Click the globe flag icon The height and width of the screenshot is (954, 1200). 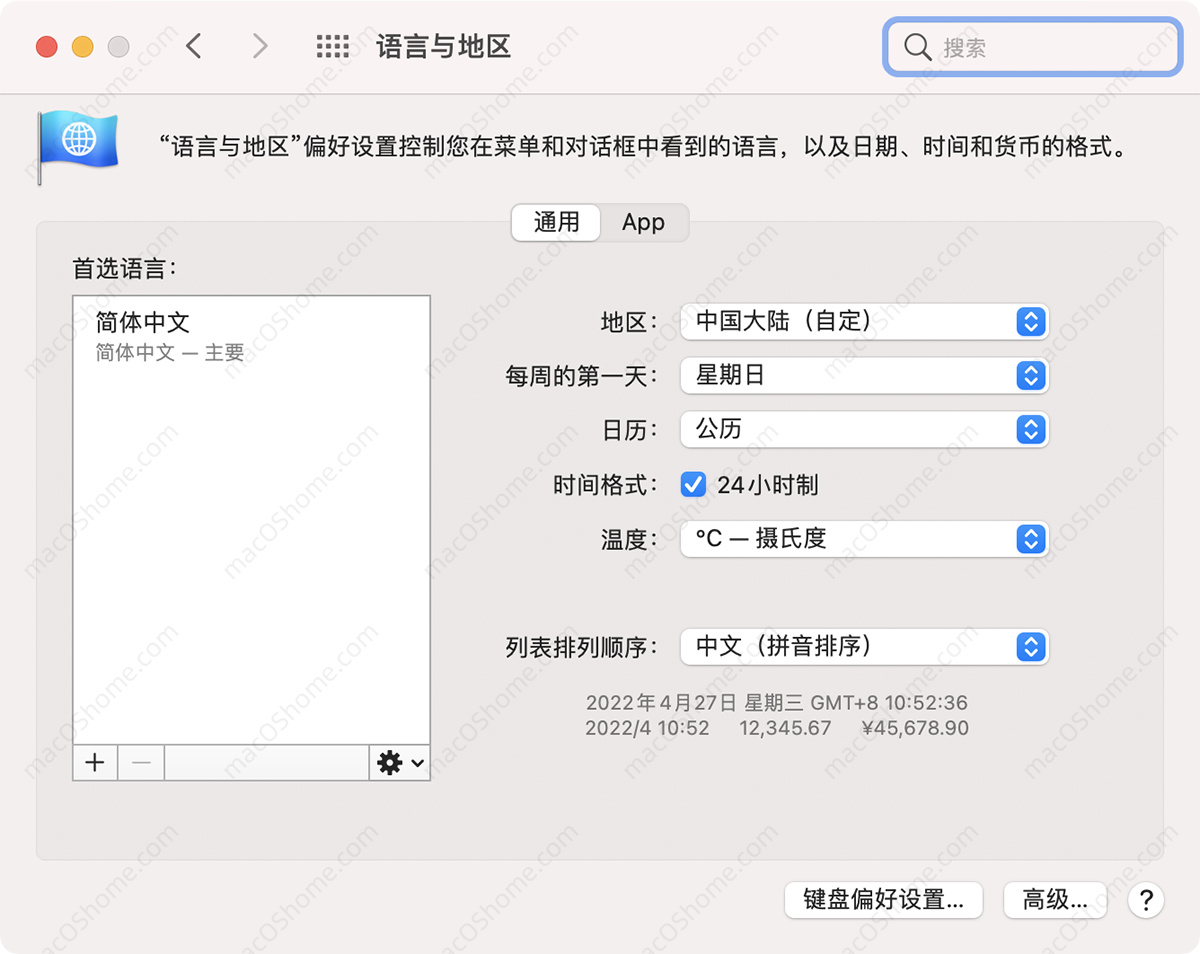tap(78, 144)
